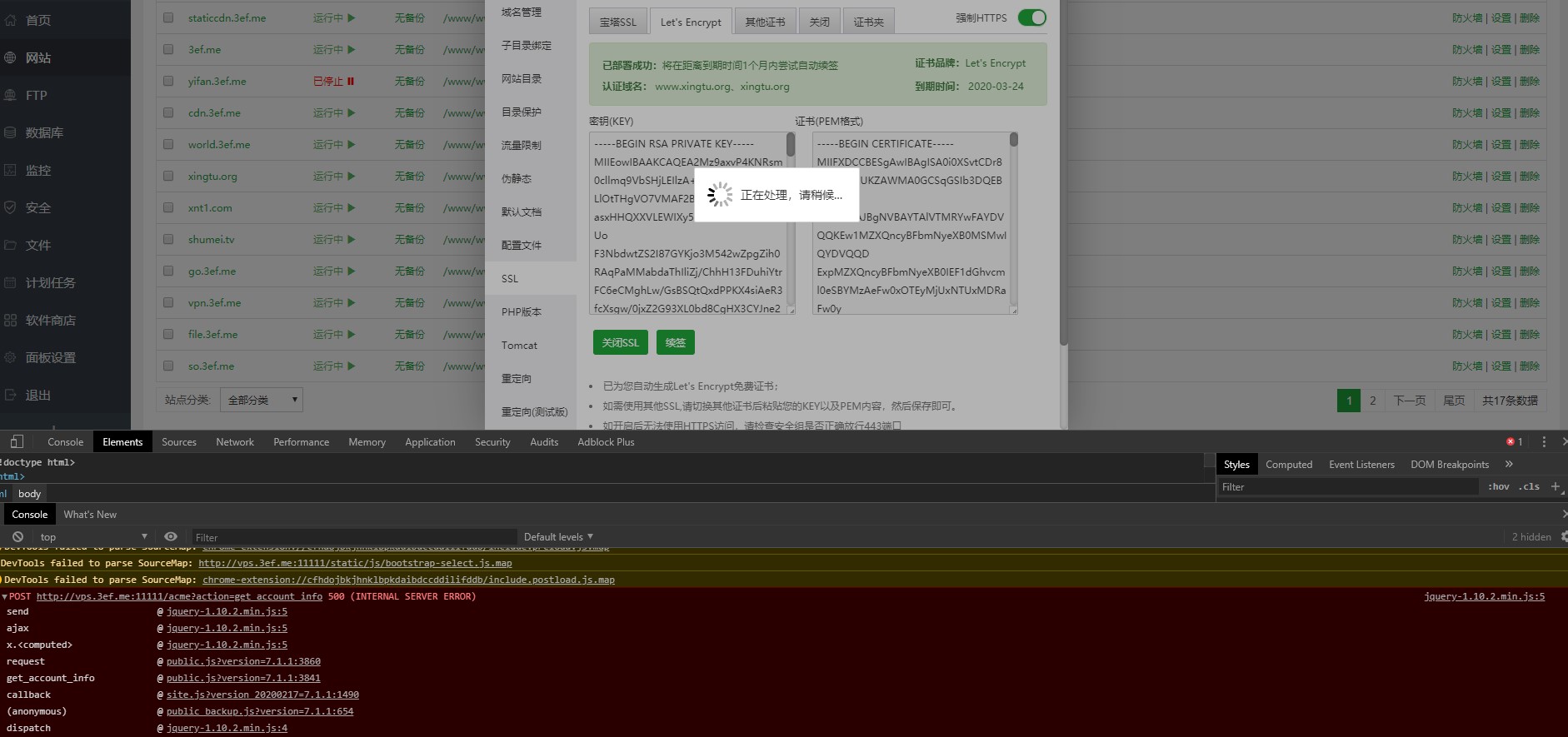Clear the console with the clear icon

point(17,536)
